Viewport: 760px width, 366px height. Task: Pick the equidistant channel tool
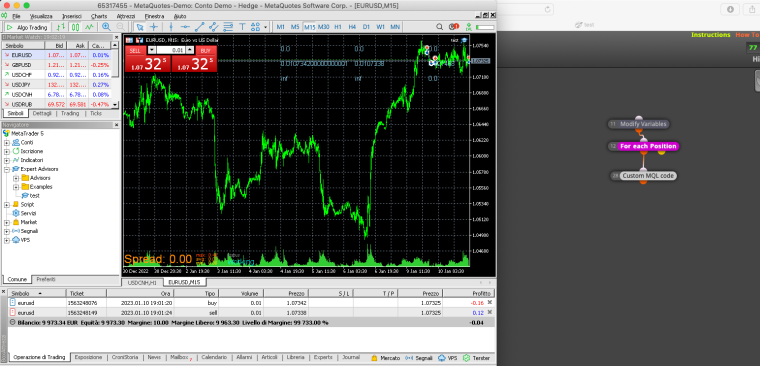pyautogui.click(x=213, y=27)
